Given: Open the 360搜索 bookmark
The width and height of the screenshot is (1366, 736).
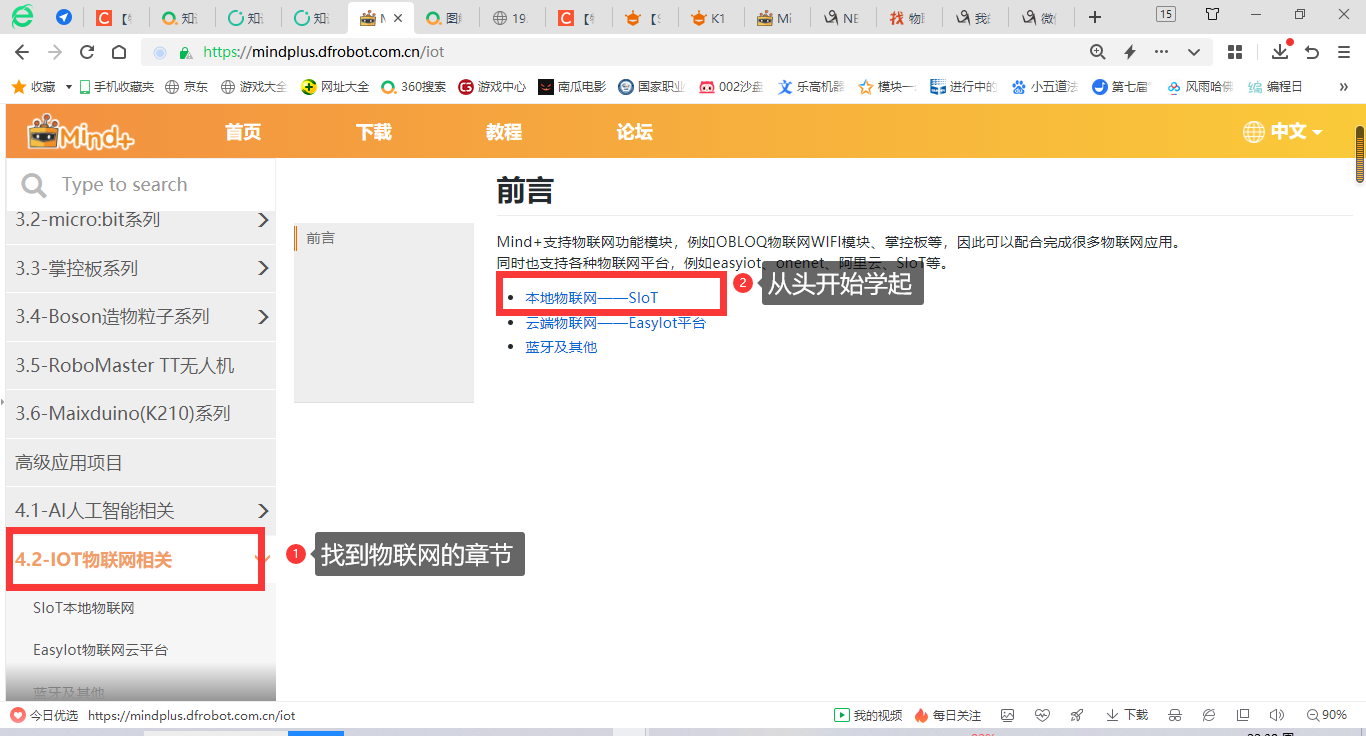Looking at the screenshot, I should coord(414,87).
